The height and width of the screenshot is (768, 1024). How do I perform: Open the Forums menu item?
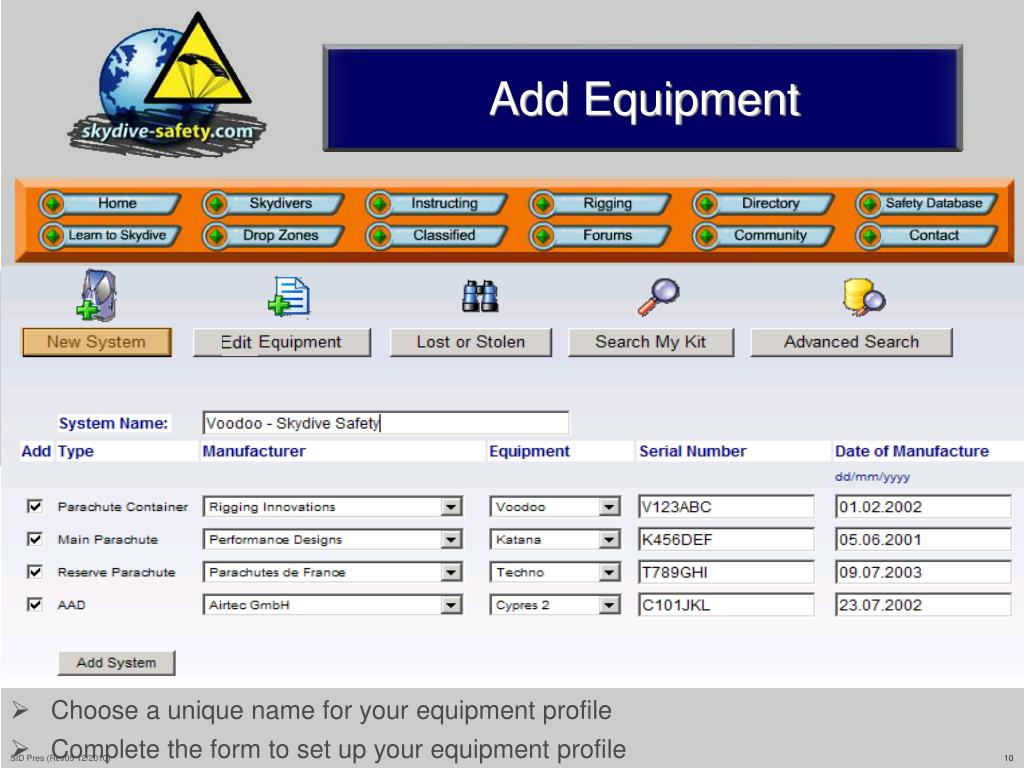[x=601, y=235]
